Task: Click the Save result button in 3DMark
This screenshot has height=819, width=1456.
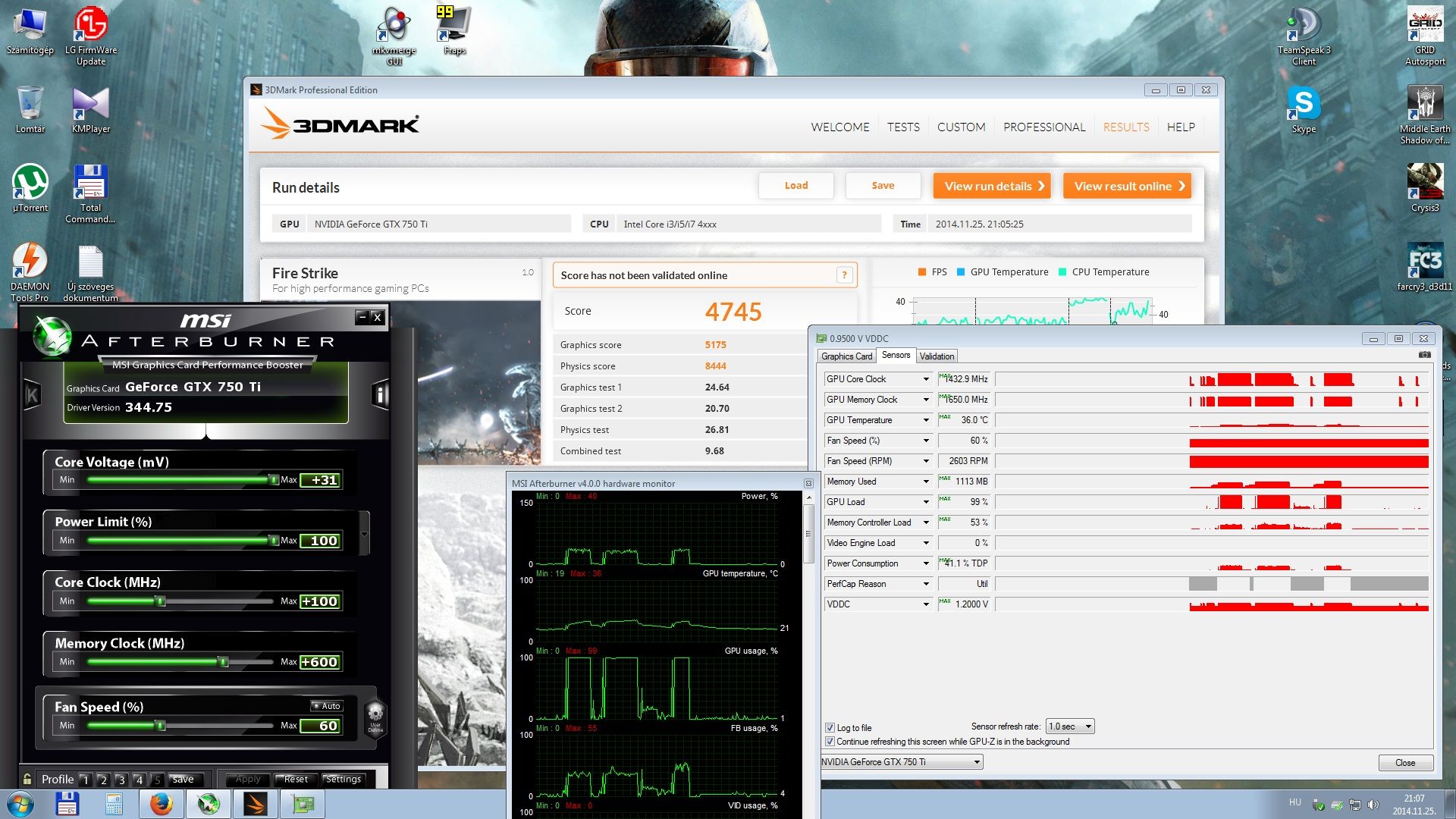Action: 883,186
